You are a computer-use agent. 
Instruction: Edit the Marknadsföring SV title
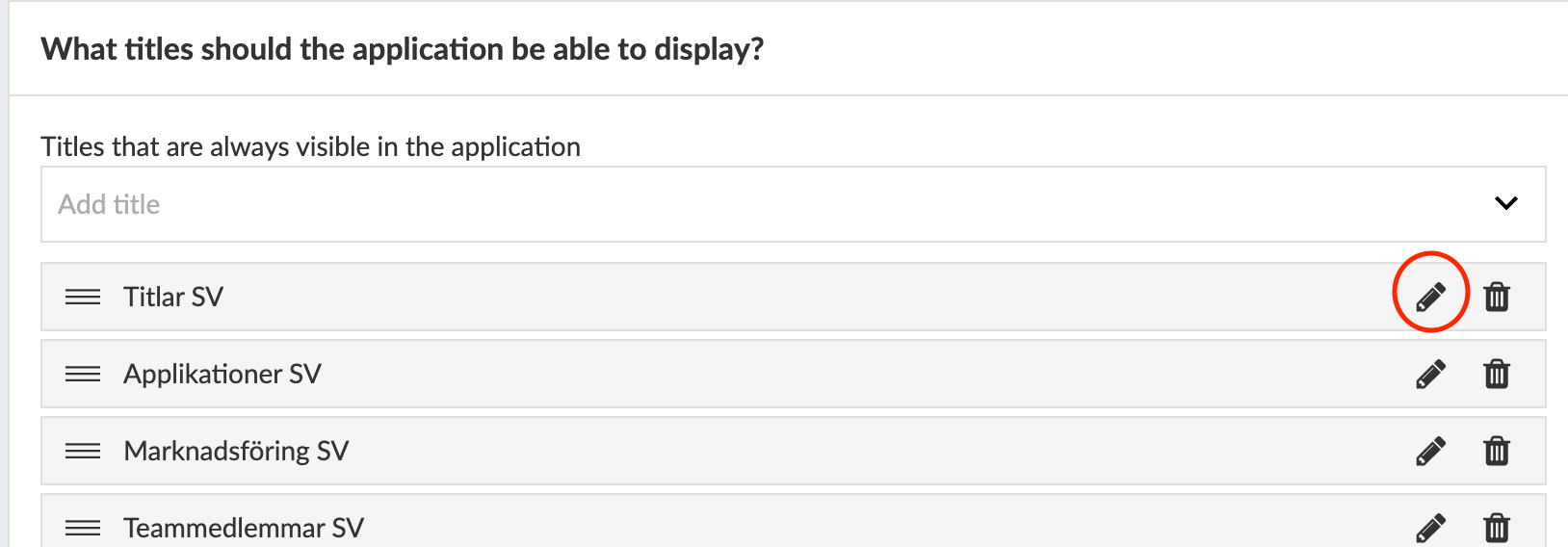tap(1430, 451)
